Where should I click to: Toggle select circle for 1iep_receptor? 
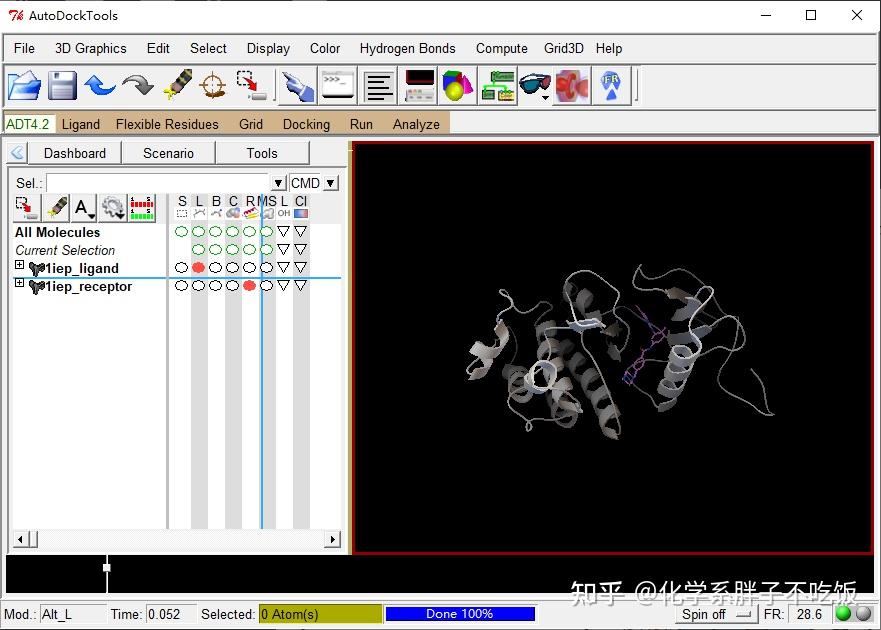click(181, 286)
